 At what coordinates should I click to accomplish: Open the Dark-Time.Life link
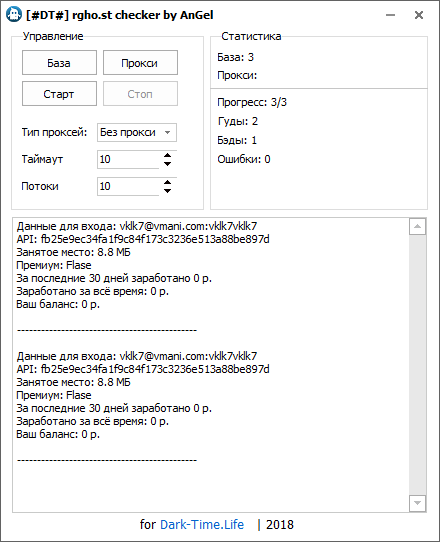(202, 524)
